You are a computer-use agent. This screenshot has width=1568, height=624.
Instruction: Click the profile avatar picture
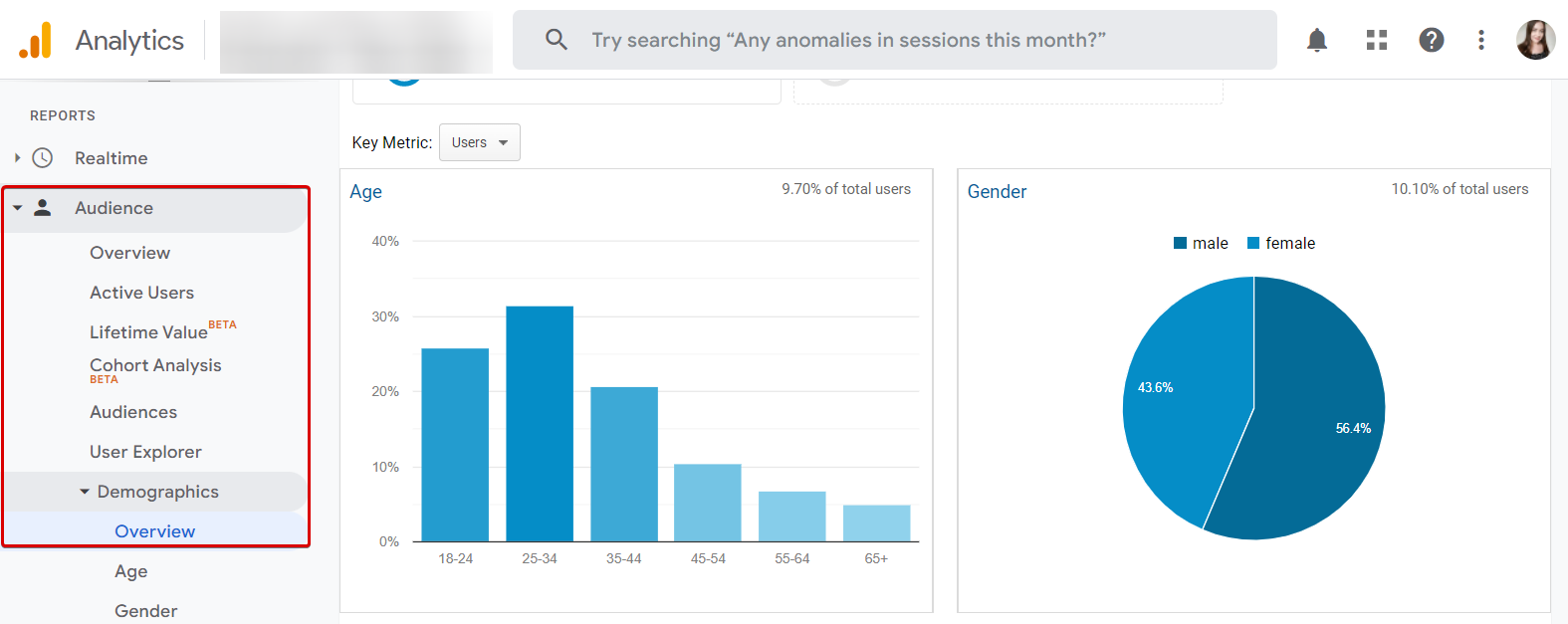[1535, 39]
